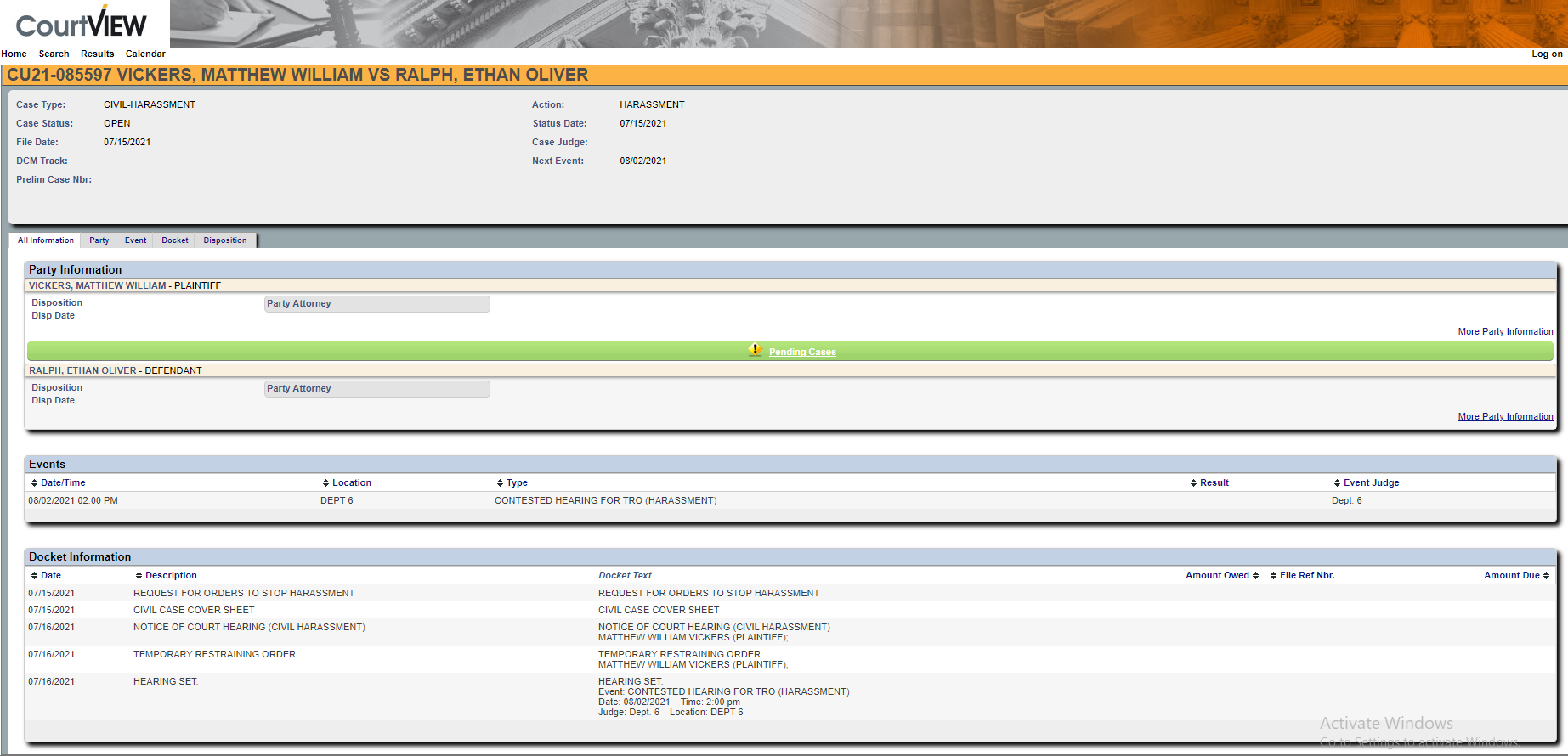Select the All Information tab

point(46,240)
